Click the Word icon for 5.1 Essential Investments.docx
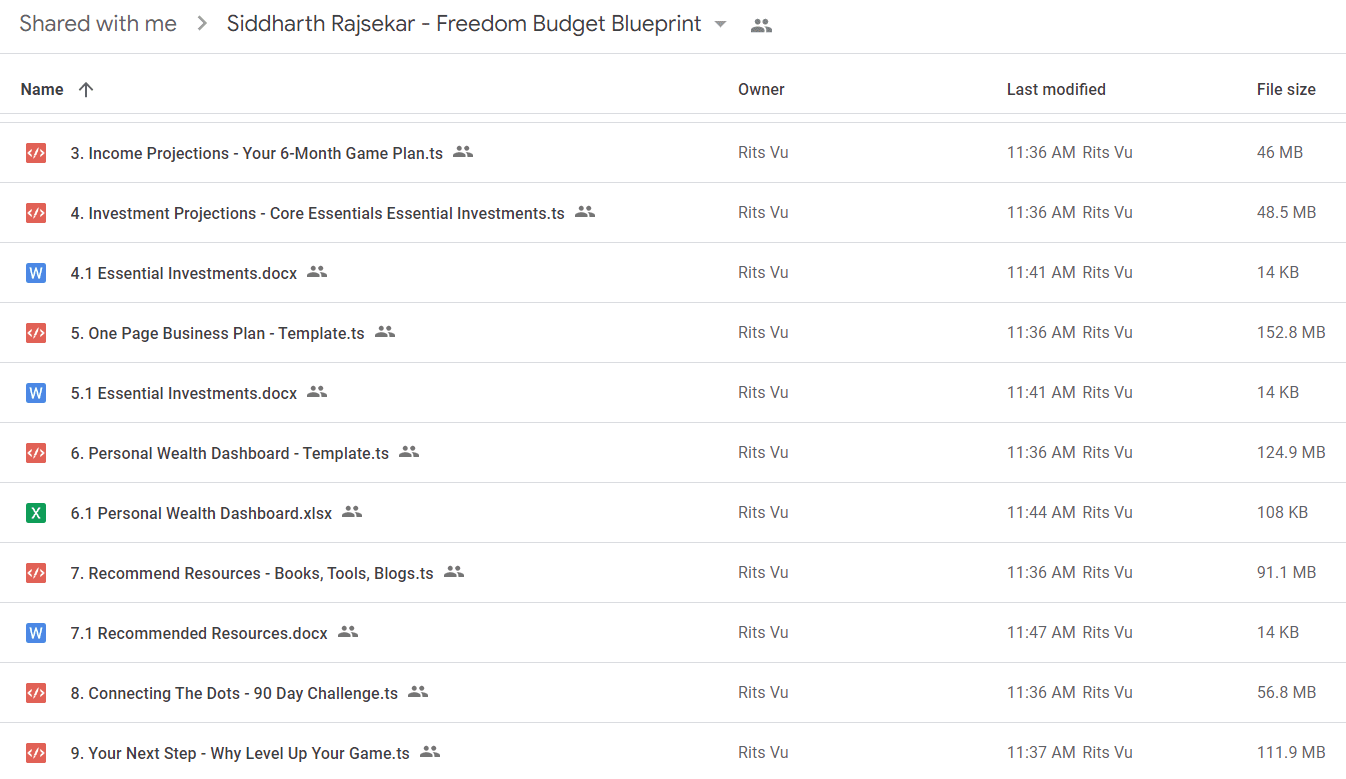 tap(36, 393)
